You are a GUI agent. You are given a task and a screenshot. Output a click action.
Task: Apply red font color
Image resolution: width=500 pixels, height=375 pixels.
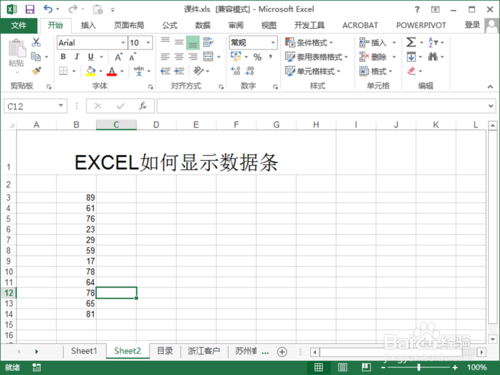pos(112,71)
